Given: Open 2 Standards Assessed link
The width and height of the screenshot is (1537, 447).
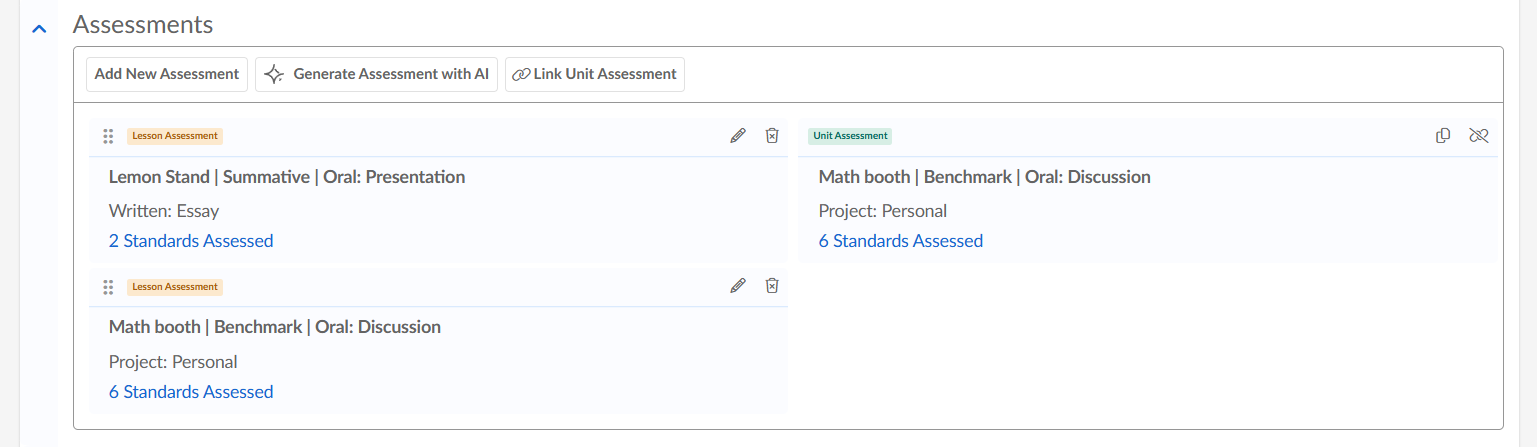Looking at the screenshot, I should [x=191, y=241].
